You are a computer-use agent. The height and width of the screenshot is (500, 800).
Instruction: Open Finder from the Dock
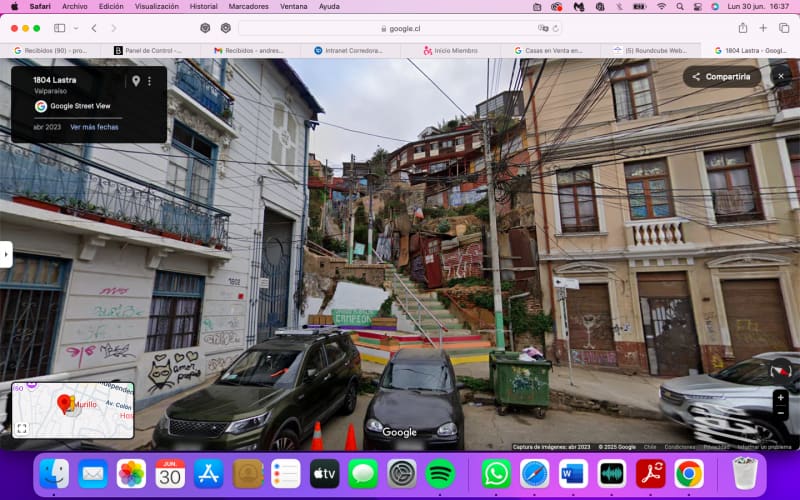(54, 474)
